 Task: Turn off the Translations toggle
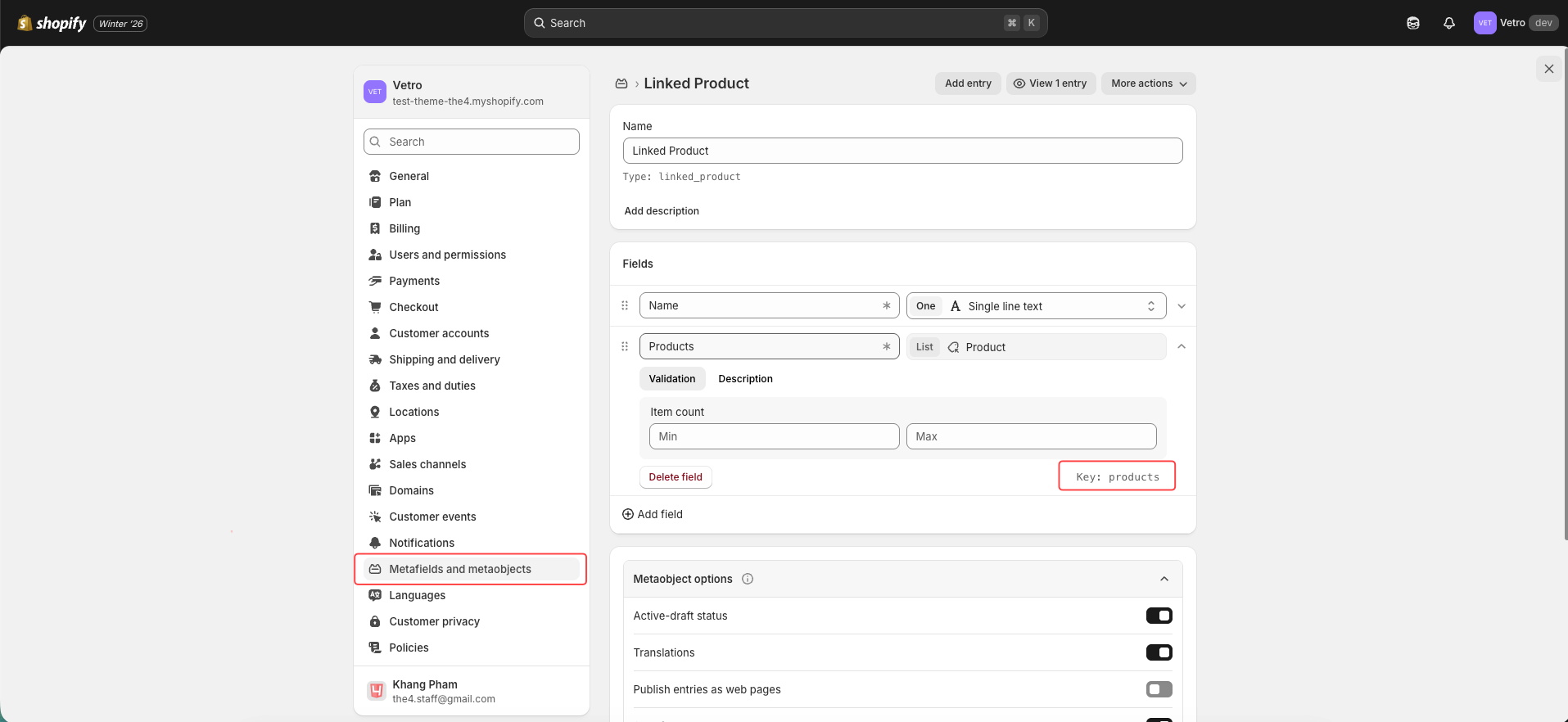click(x=1159, y=652)
